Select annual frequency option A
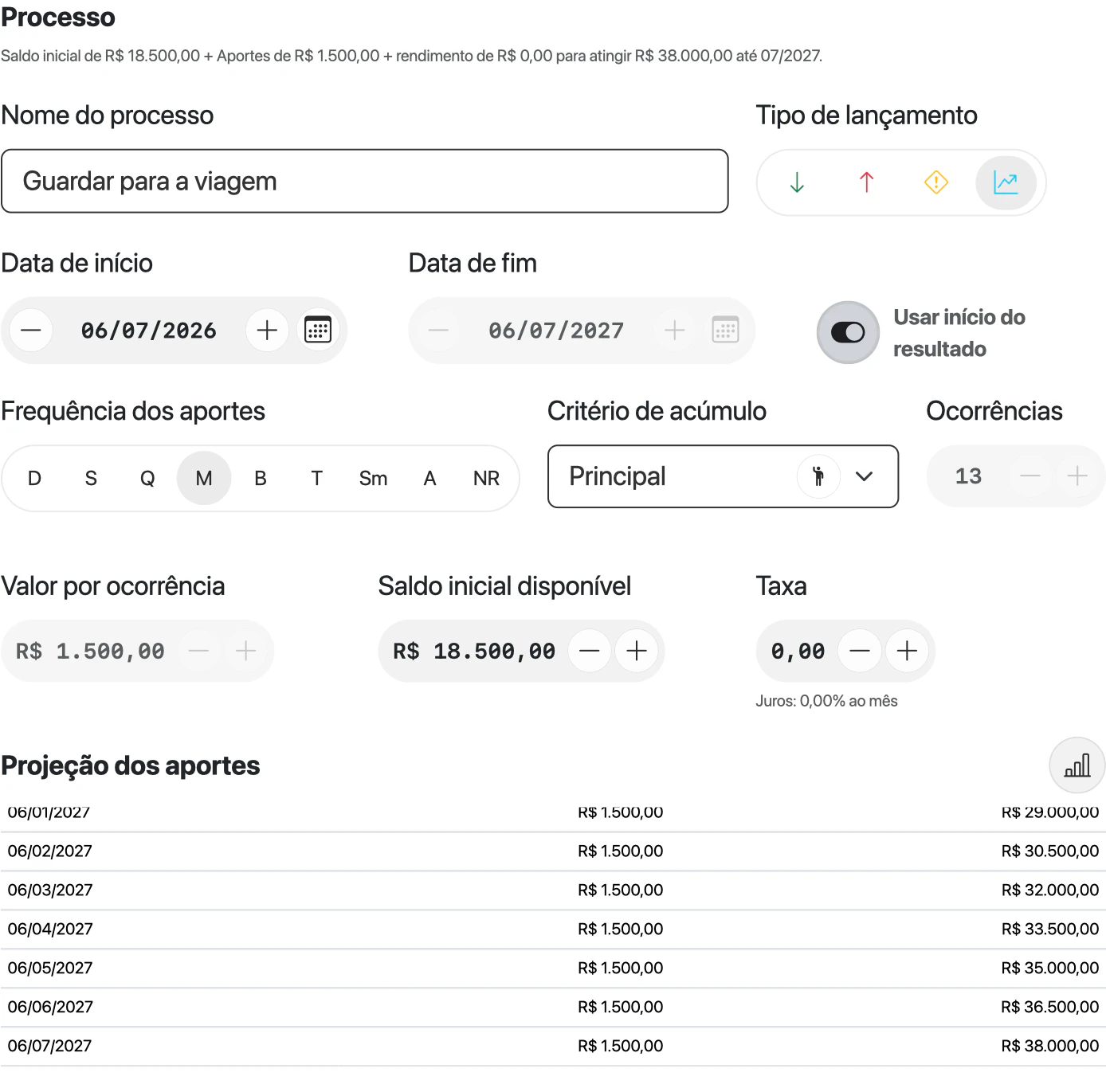 pos(429,478)
